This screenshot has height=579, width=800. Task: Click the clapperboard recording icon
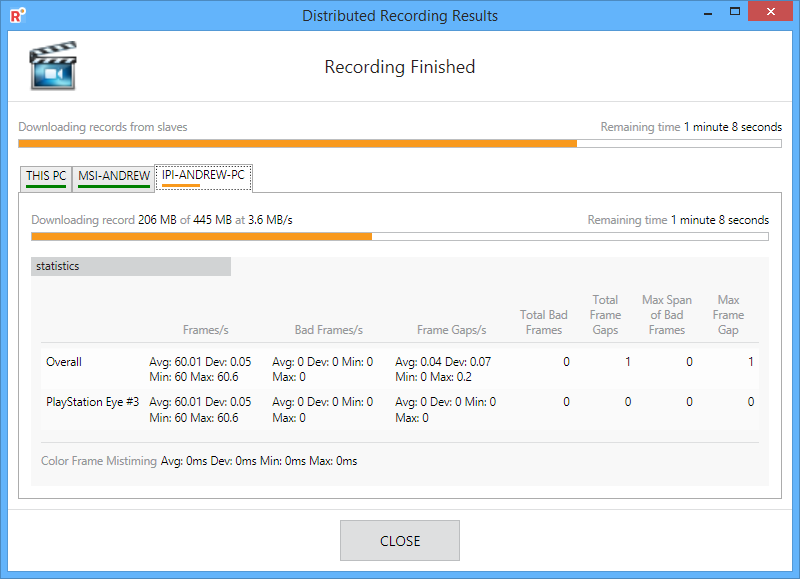pos(53,66)
